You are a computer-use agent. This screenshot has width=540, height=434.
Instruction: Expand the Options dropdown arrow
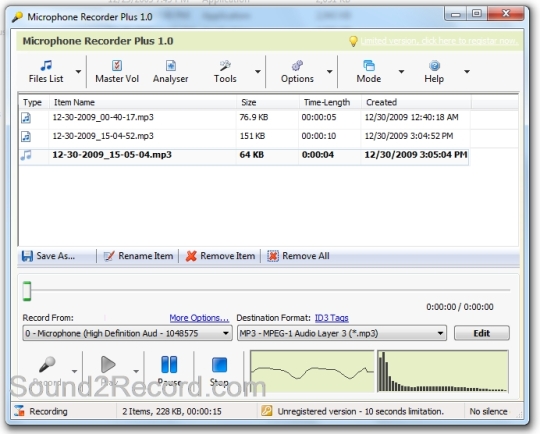tap(330, 72)
